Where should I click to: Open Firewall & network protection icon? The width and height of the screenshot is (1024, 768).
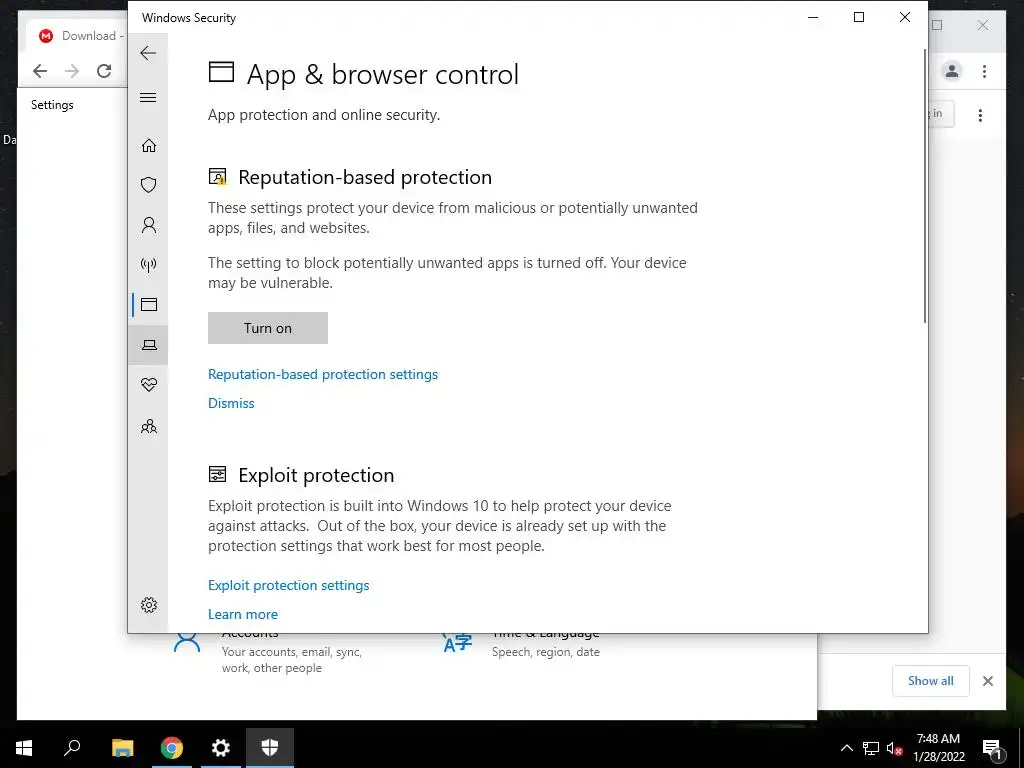pos(149,264)
